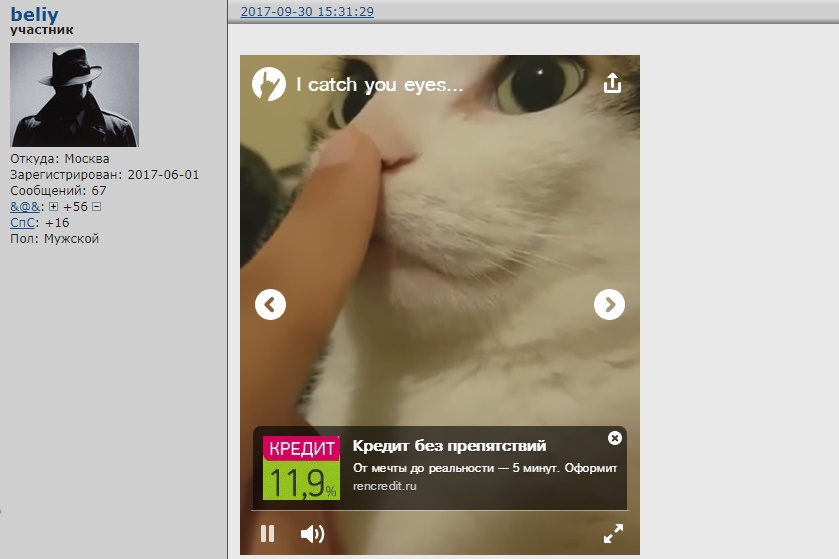This screenshot has height=559, width=839.
Task: Go to previous video with left arrow
Action: [x=270, y=304]
